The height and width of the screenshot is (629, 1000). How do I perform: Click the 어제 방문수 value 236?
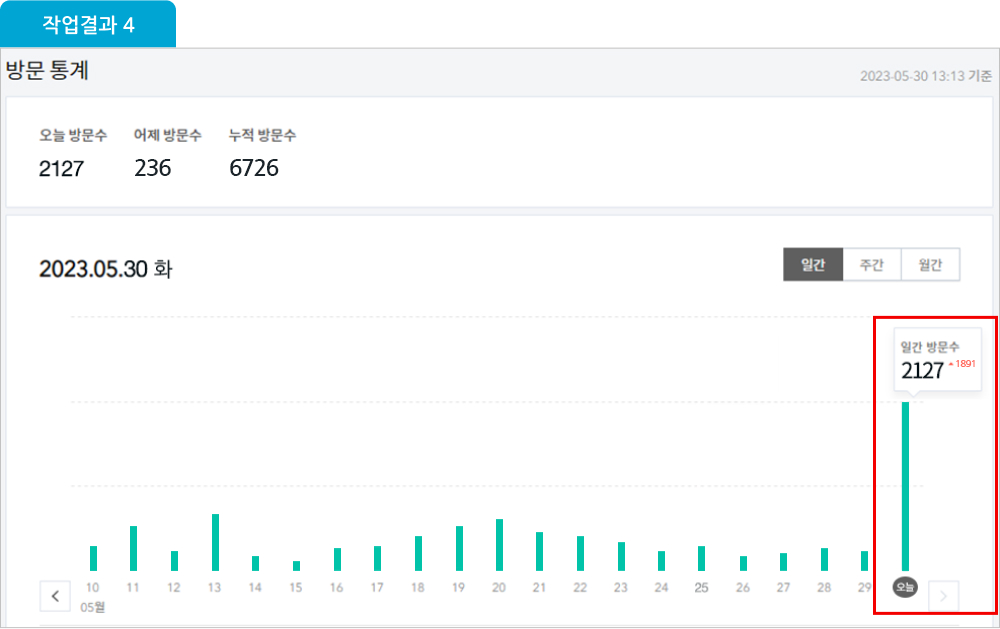[153, 168]
